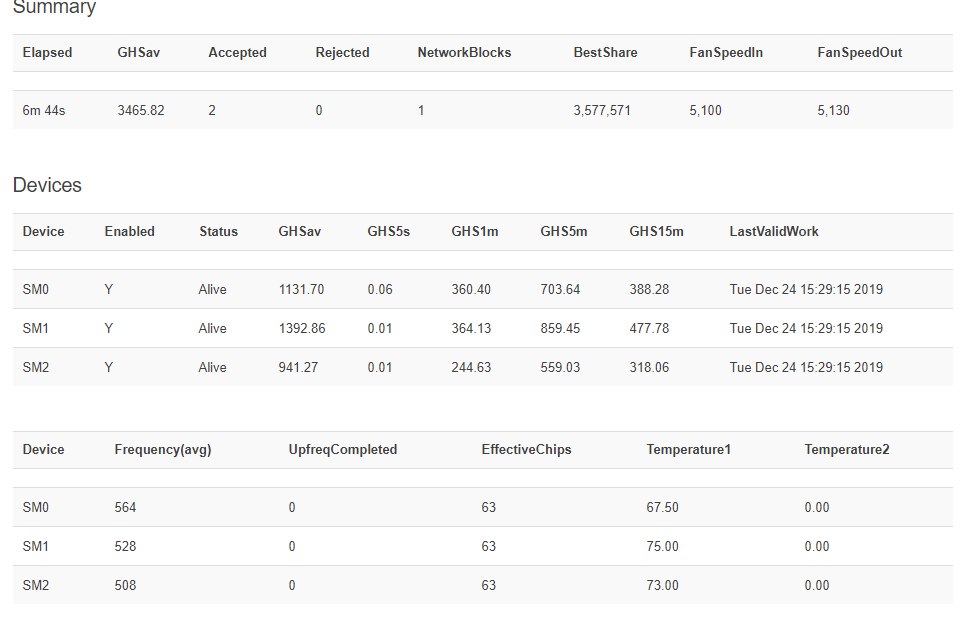Click SM2 last valid work timestamp
The width and height of the screenshot is (975, 620).
point(806,368)
